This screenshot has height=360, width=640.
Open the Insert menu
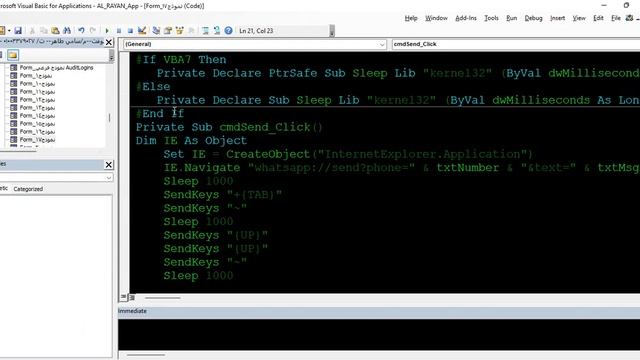click(558, 18)
